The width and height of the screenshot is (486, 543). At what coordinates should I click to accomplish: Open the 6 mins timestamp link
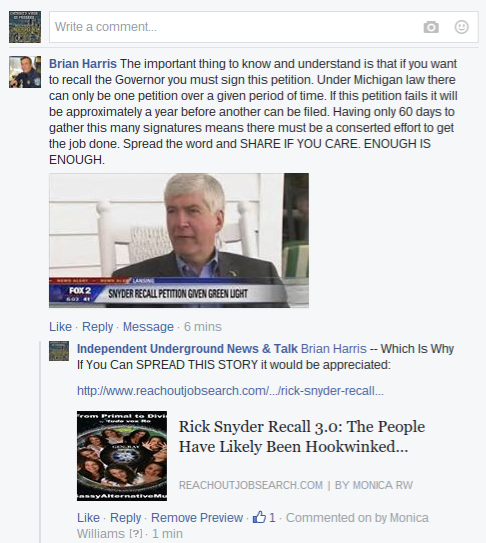click(203, 327)
